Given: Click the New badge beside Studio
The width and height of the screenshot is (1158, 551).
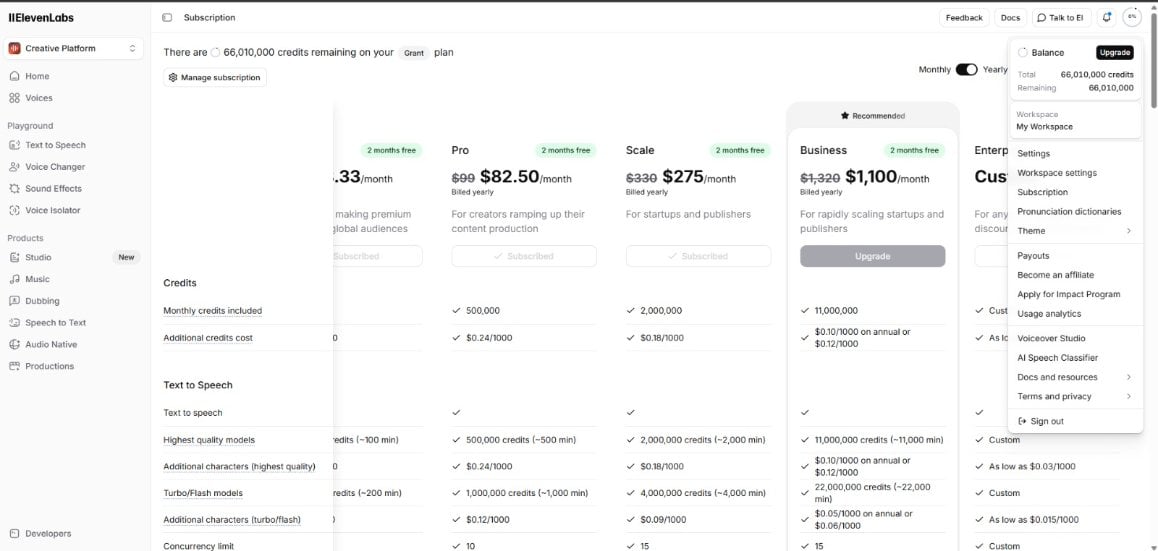Looking at the screenshot, I should [x=126, y=257].
